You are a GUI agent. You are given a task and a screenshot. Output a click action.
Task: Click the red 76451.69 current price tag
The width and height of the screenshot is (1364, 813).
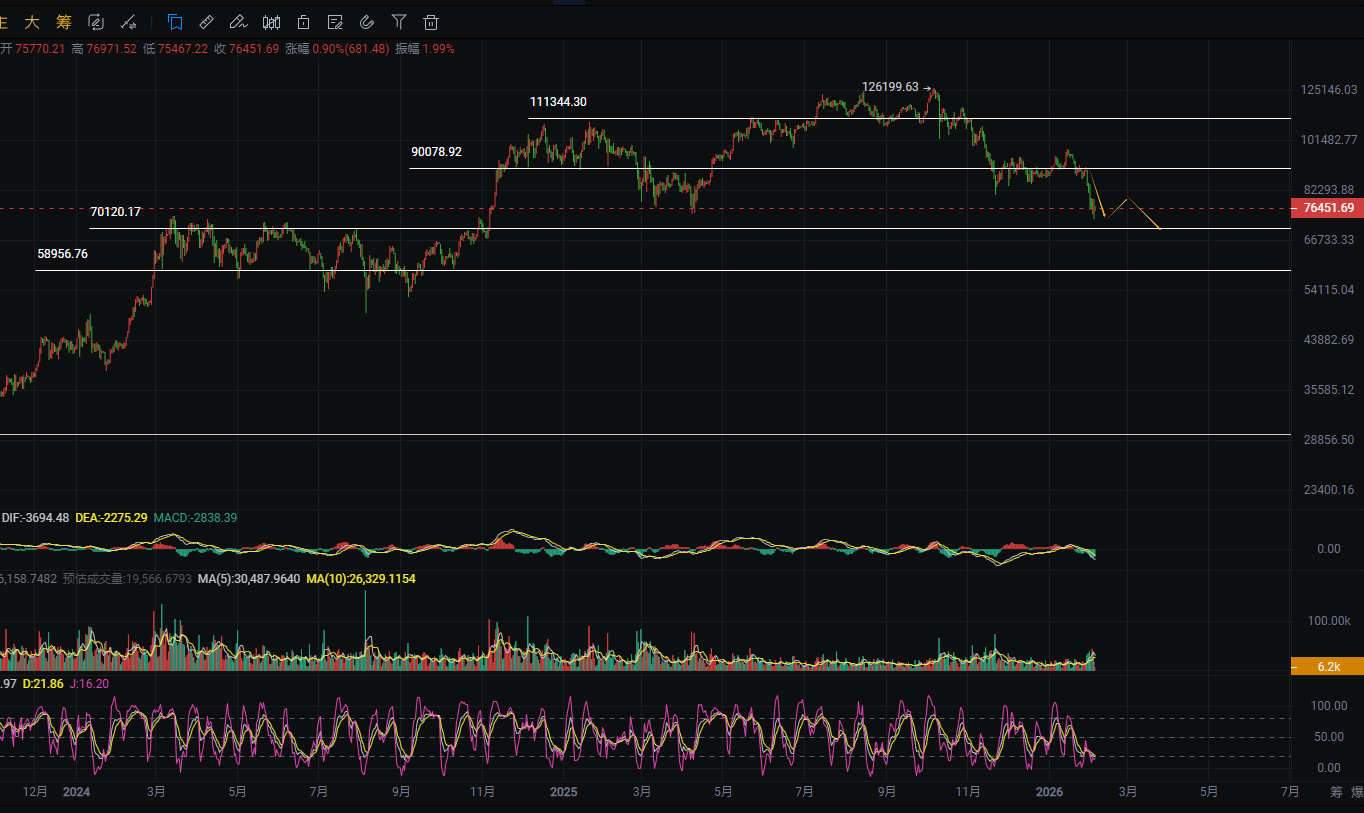pyautogui.click(x=1327, y=208)
